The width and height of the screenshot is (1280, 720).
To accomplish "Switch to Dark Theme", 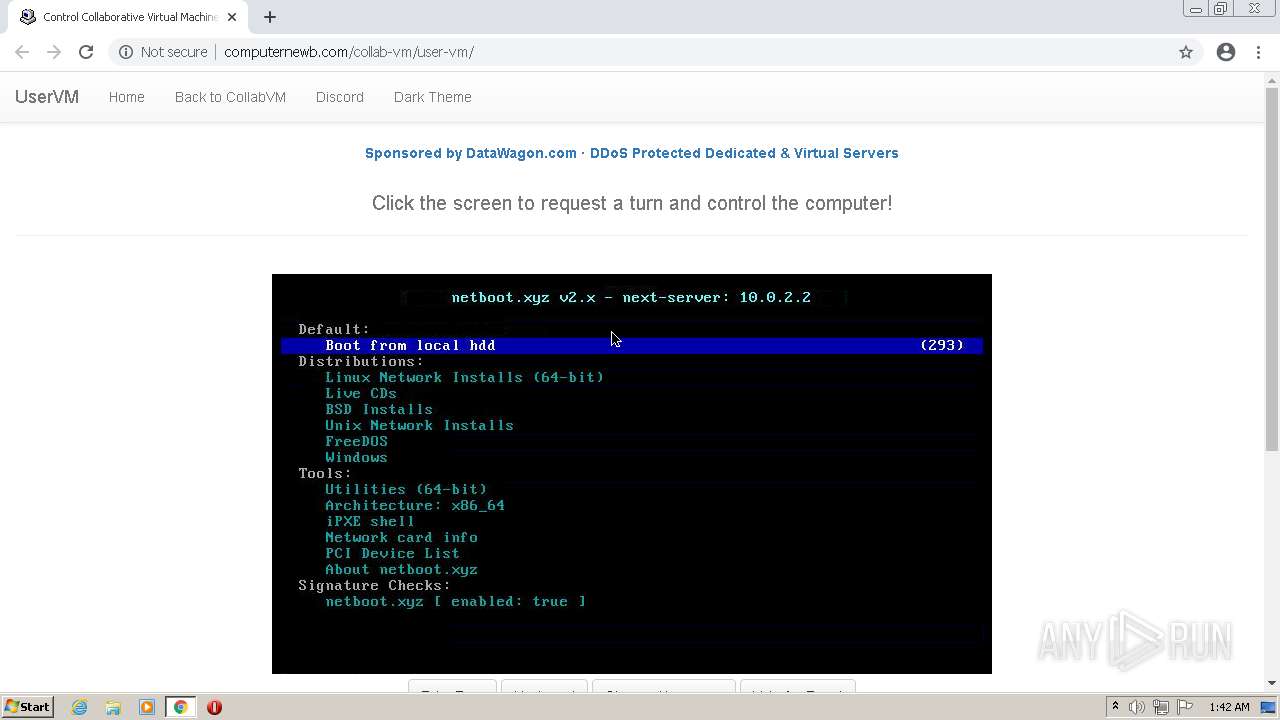I will pos(433,97).
